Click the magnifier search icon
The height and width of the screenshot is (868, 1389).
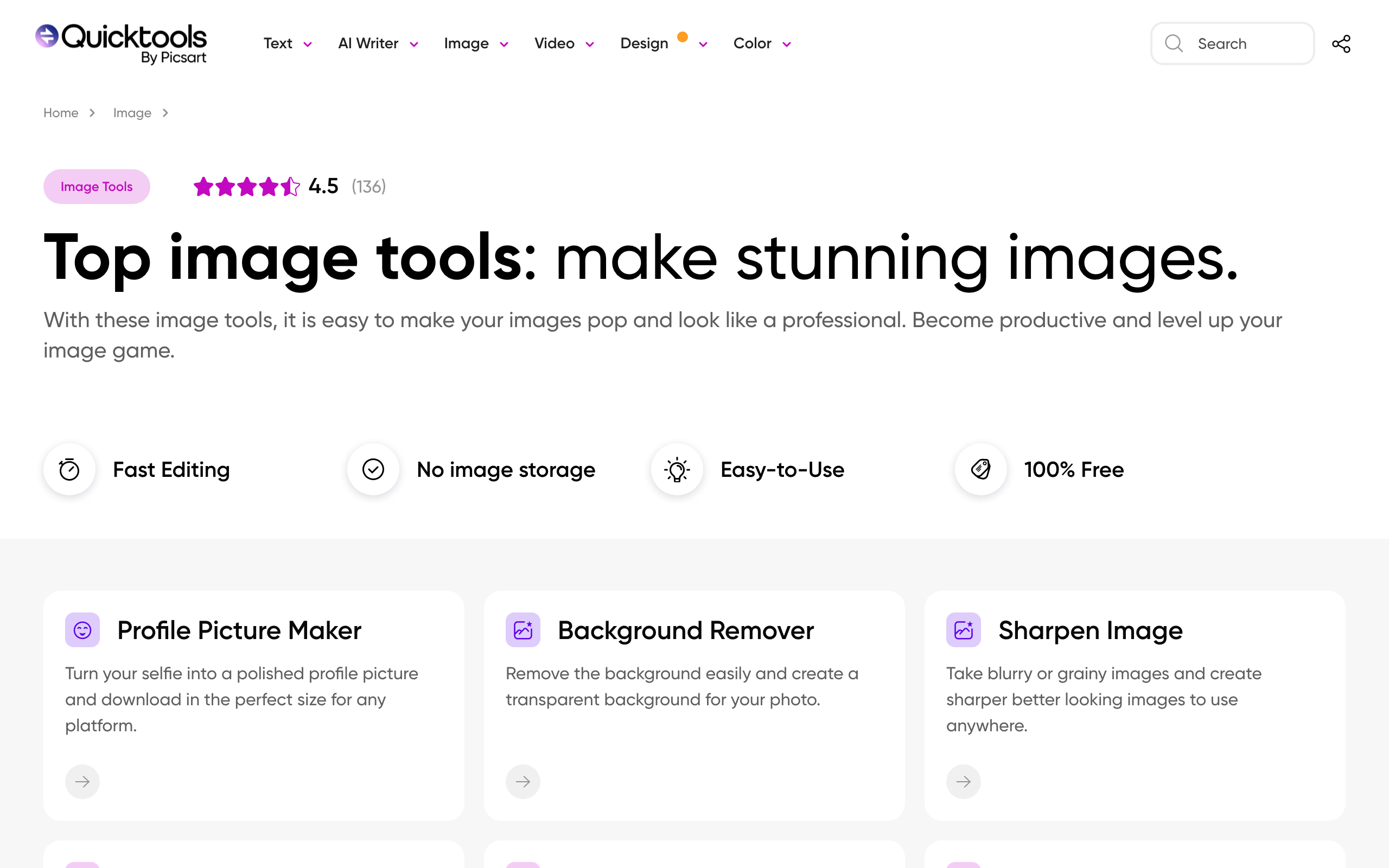pos(1174,43)
